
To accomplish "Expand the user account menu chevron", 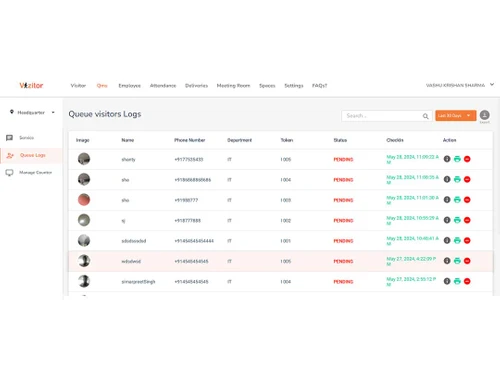I will coord(492,85).
